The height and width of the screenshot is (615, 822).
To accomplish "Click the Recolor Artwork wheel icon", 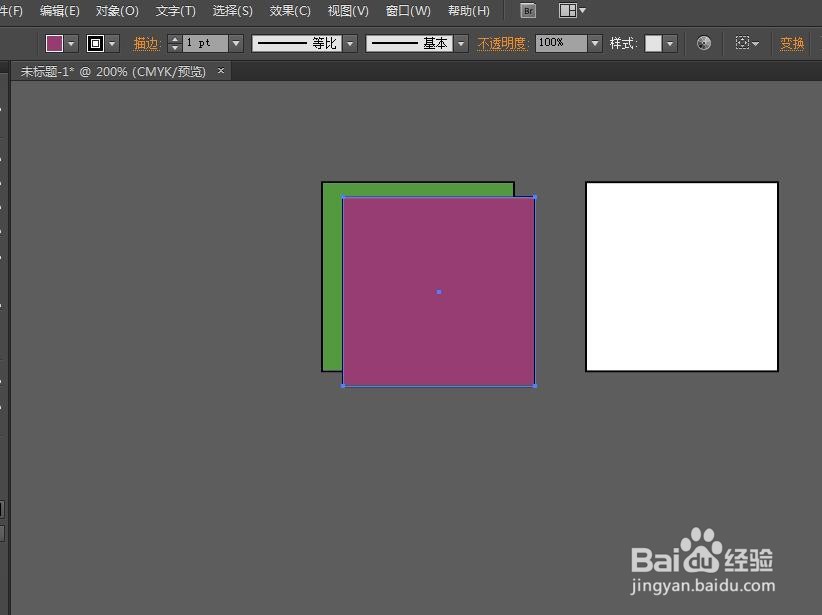I will 704,44.
